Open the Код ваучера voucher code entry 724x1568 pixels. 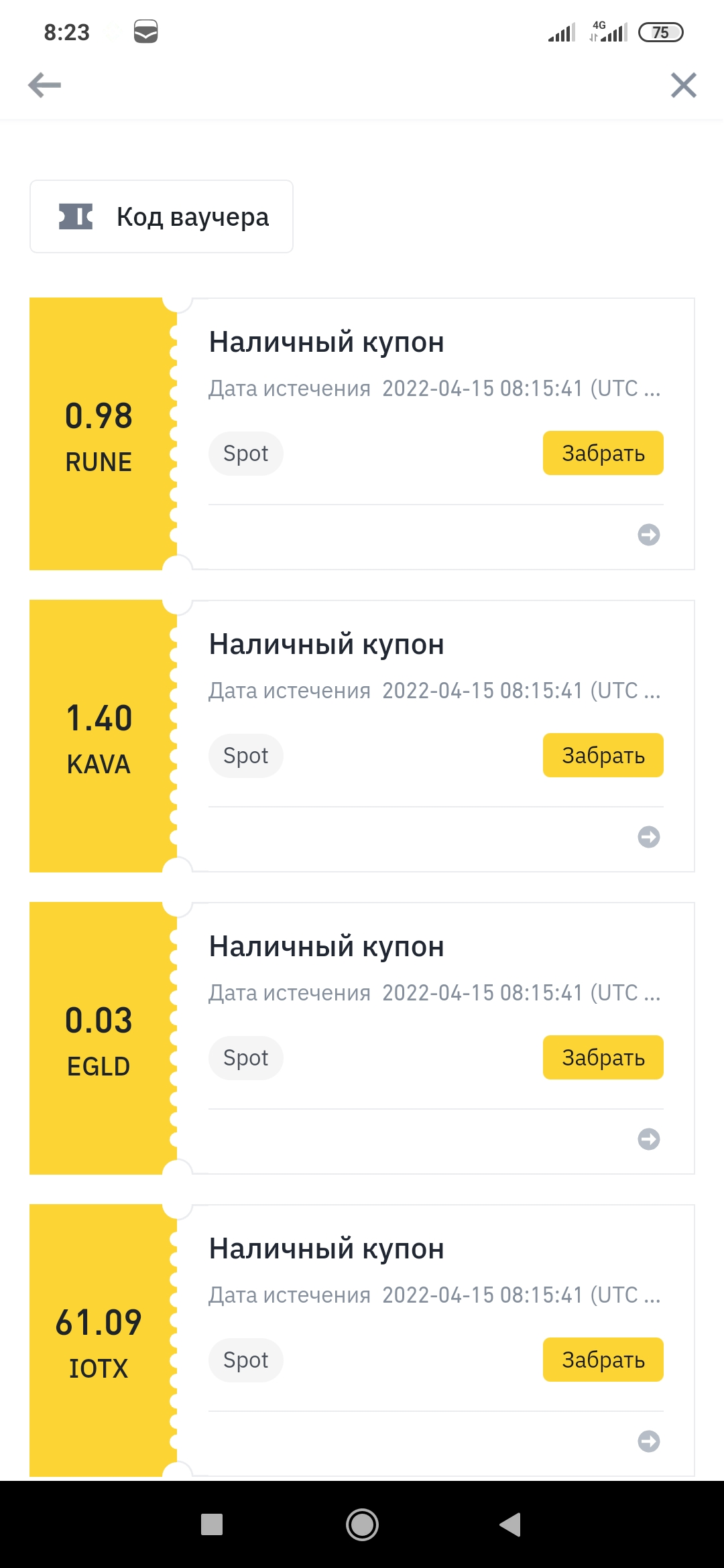[162, 216]
